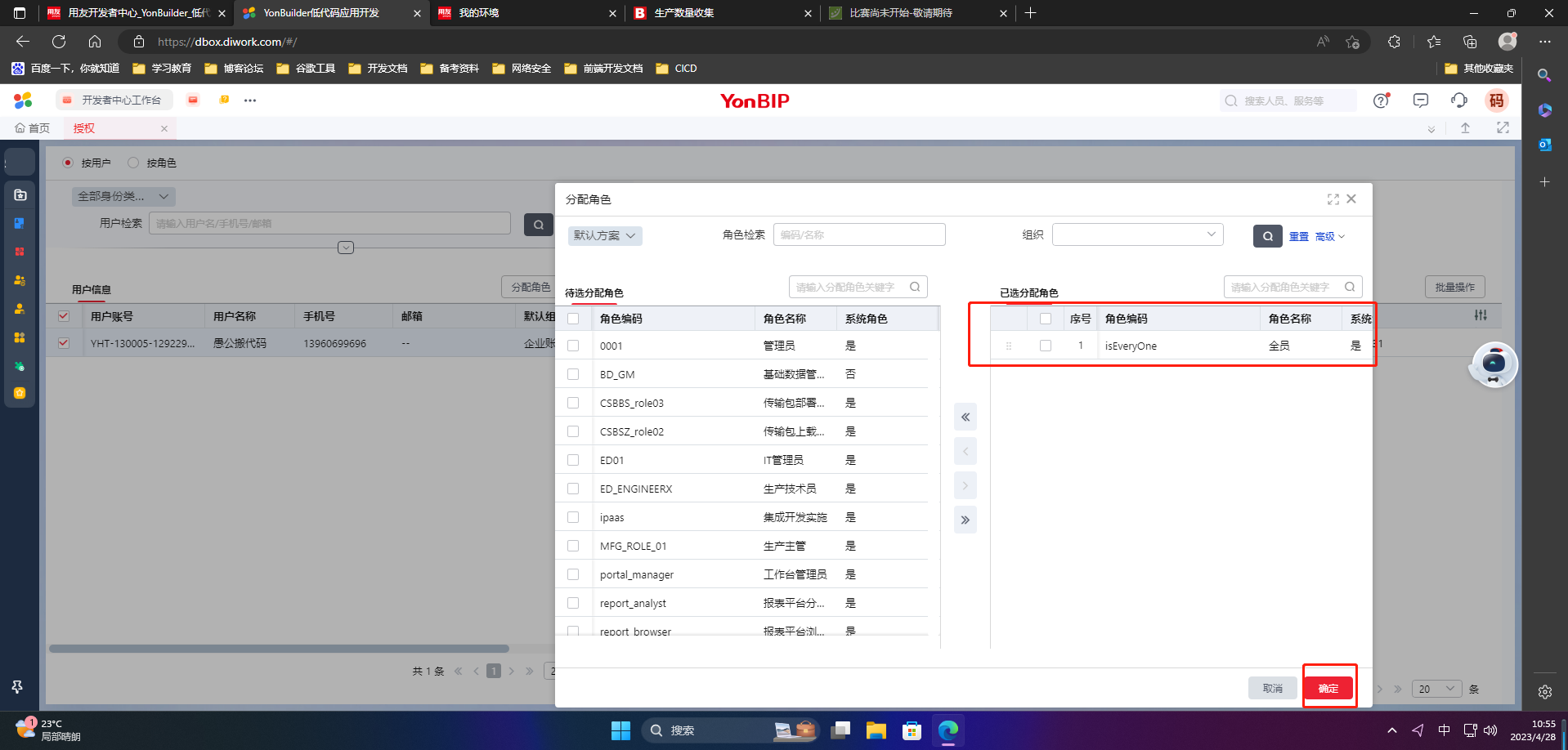
Task: Move all roles to unselected with double-left arrow
Action: (x=965, y=417)
